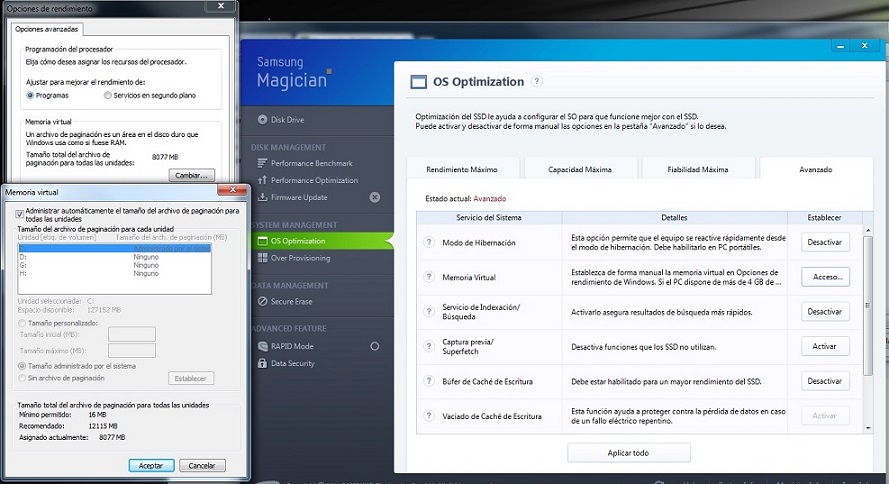
Task: Select Tamaño personalizado radio button
Action: tap(22, 323)
